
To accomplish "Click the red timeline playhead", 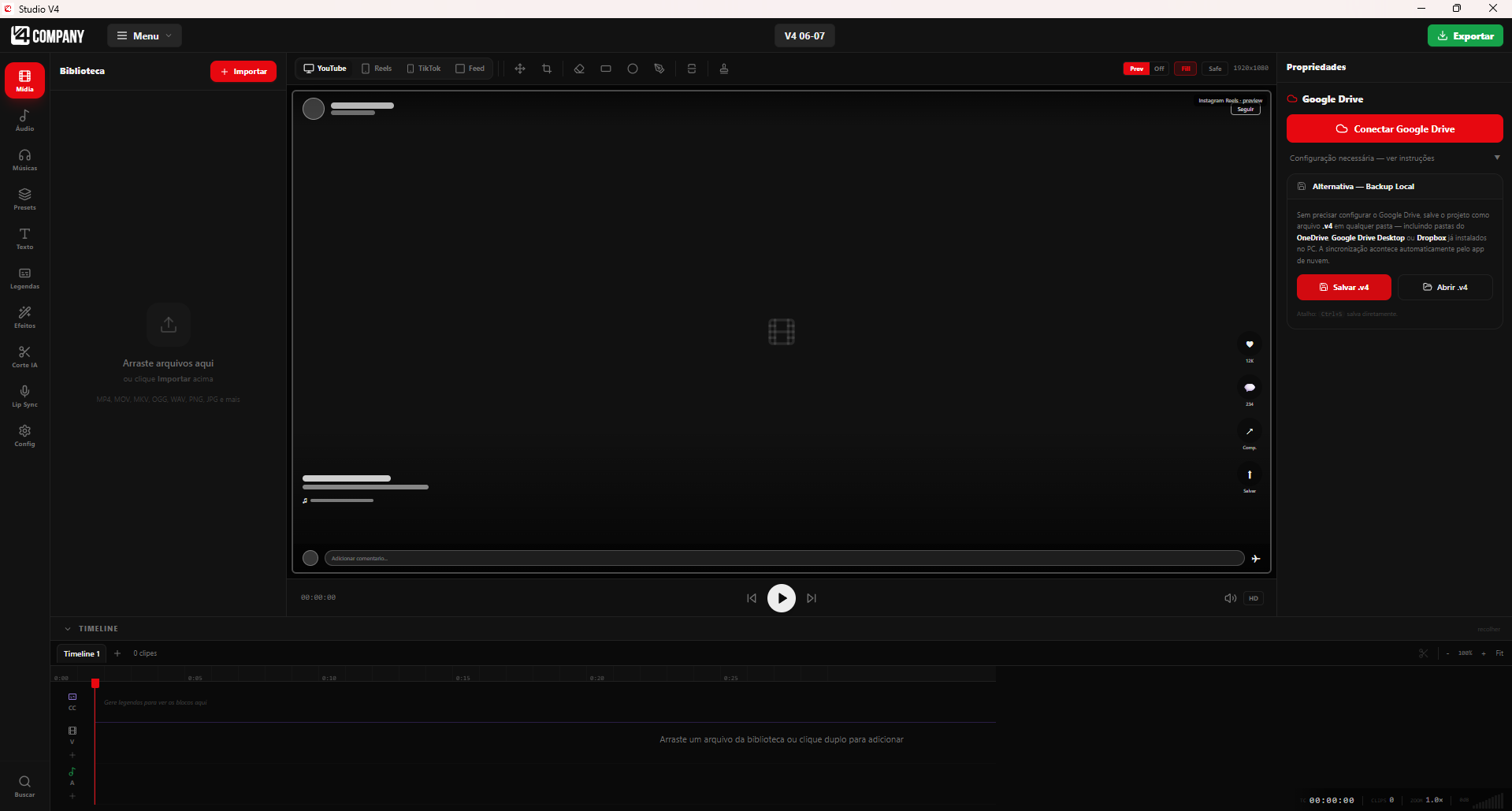I will [x=95, y=683].
